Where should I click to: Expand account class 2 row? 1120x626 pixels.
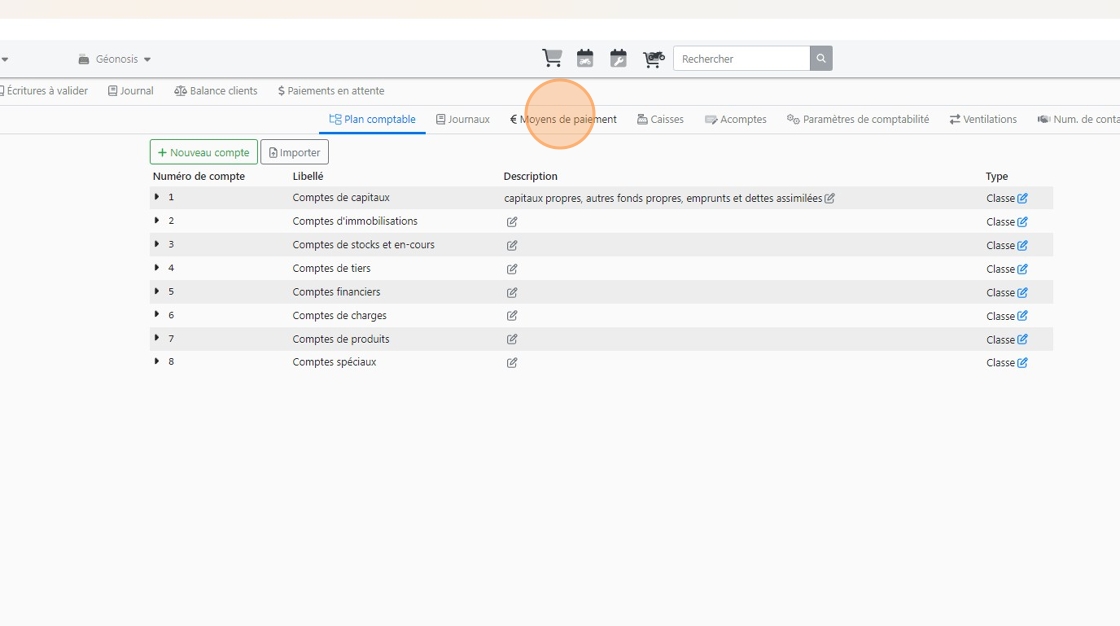pyautogui.click(x=156, y=220)
